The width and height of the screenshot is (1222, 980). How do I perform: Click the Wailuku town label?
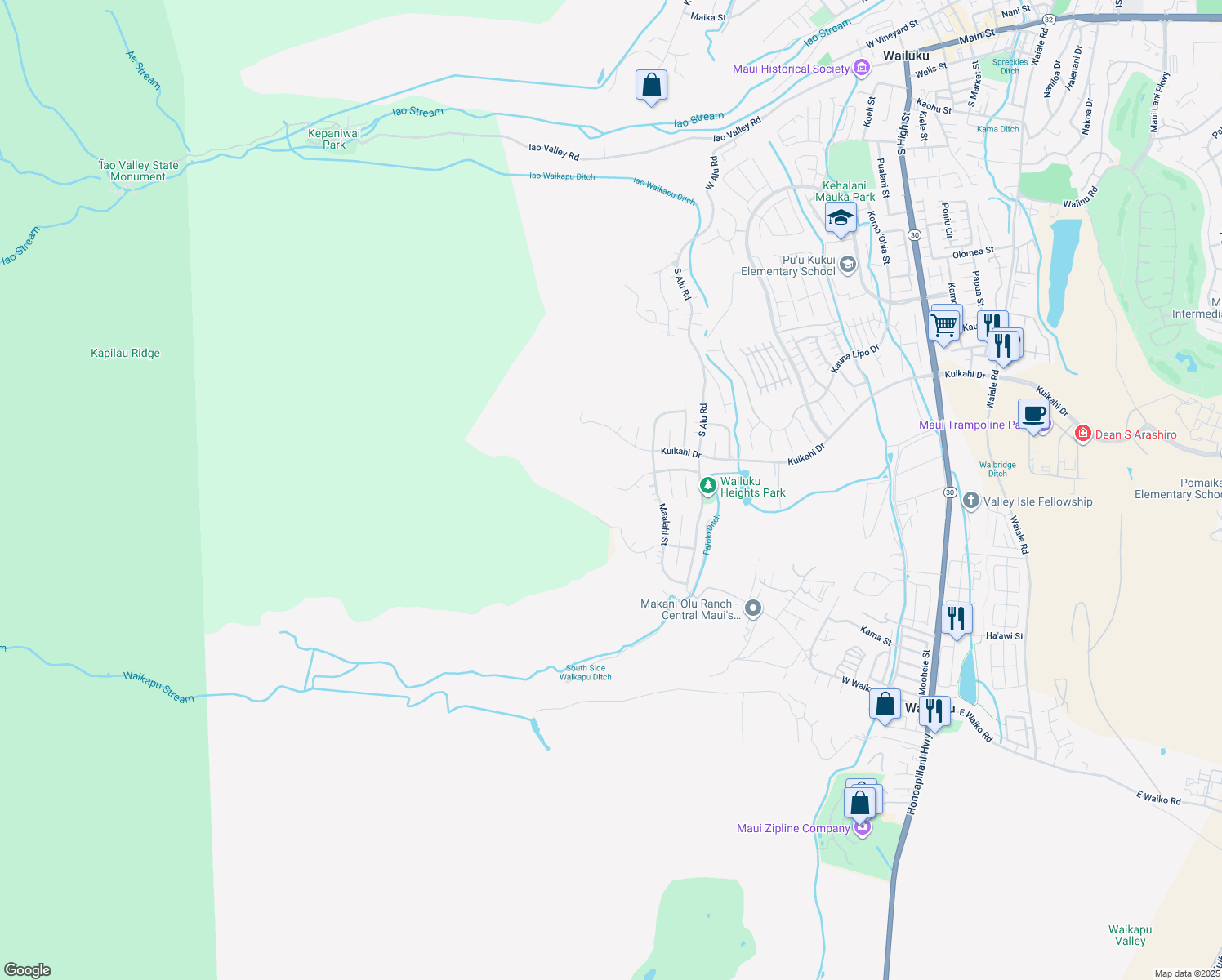[x=906, y=56]
